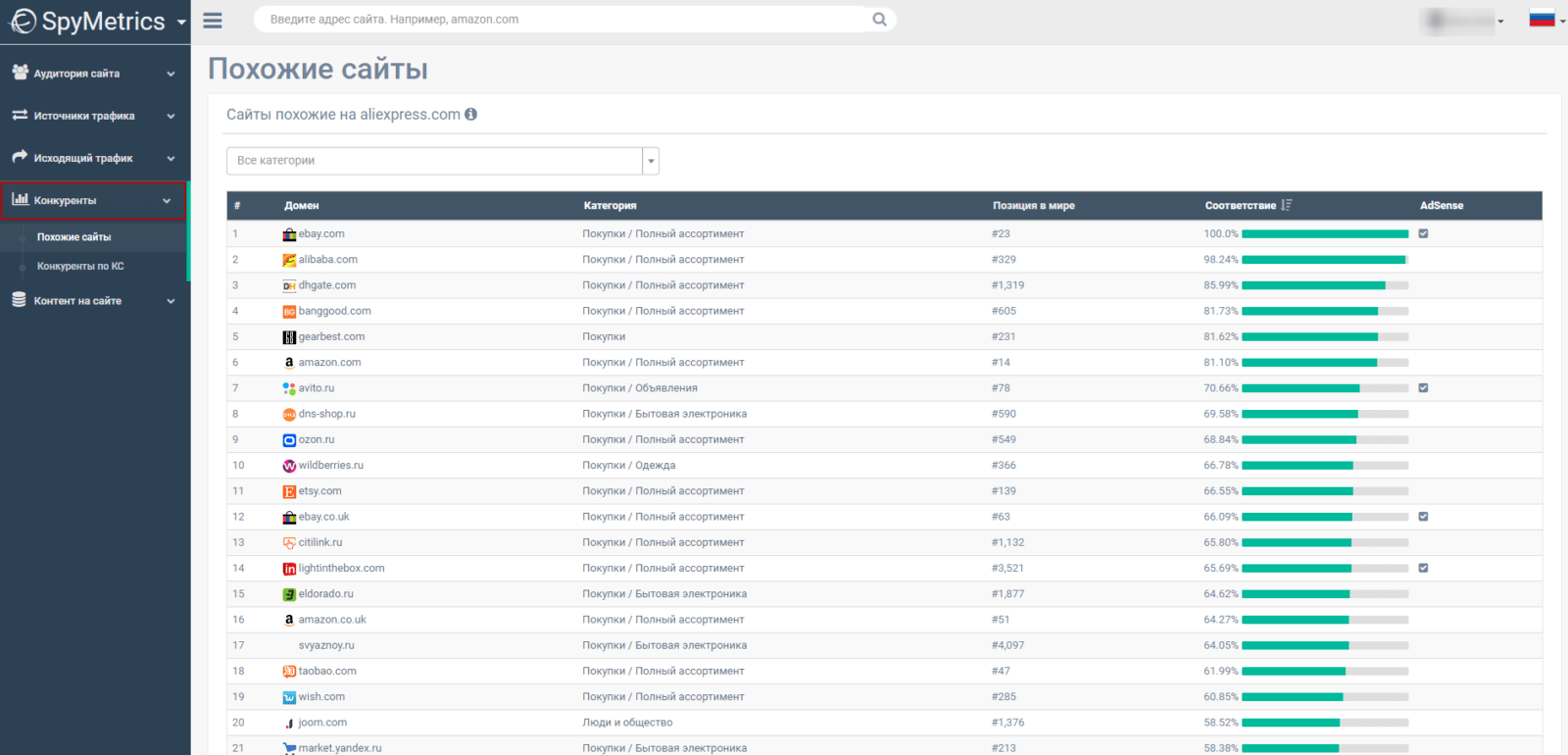Click the eldorado.ru favicon
1568x755 pixels.
289,594
